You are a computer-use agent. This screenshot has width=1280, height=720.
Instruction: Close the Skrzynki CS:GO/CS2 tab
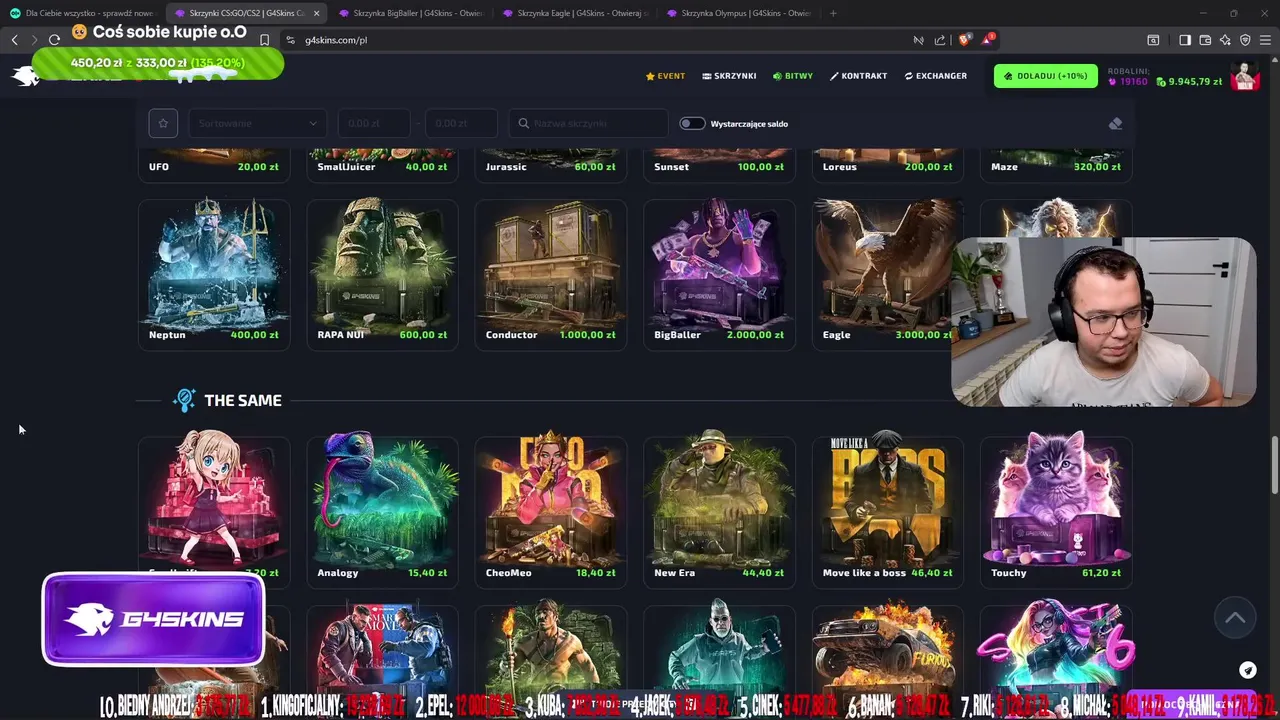[317, 13]
